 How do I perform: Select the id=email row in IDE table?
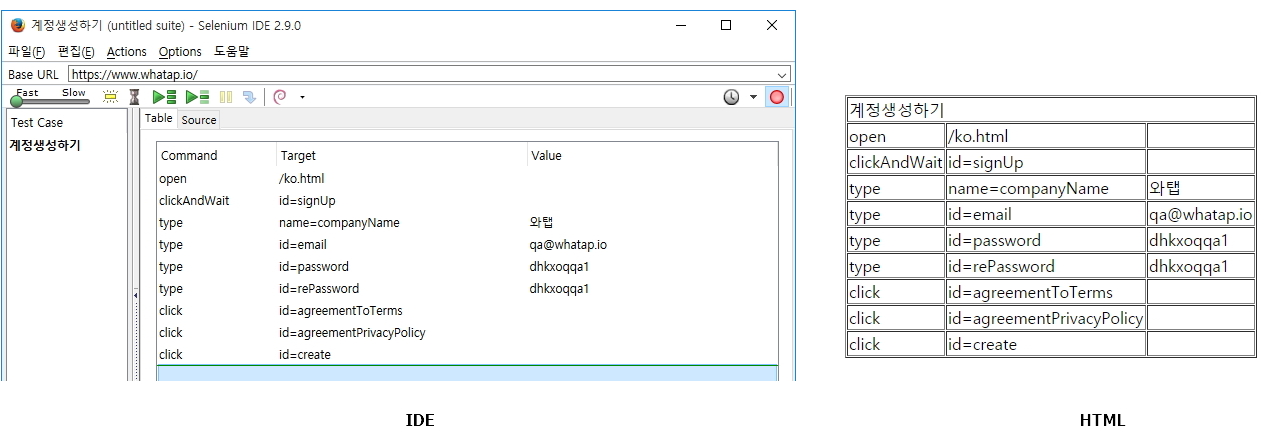click(x=467, y=244)
